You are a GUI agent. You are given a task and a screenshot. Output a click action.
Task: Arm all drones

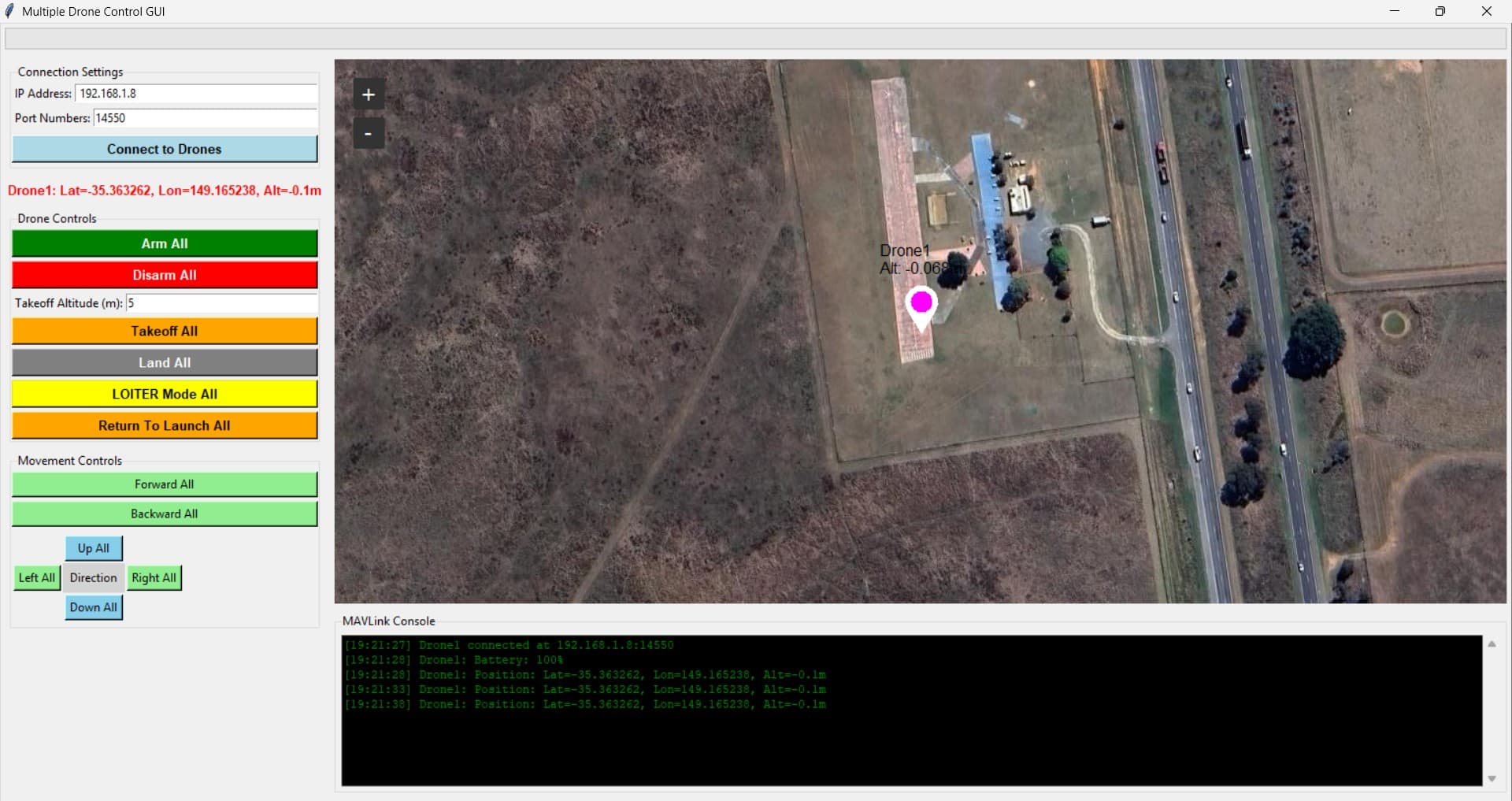[x=164, y=243]
